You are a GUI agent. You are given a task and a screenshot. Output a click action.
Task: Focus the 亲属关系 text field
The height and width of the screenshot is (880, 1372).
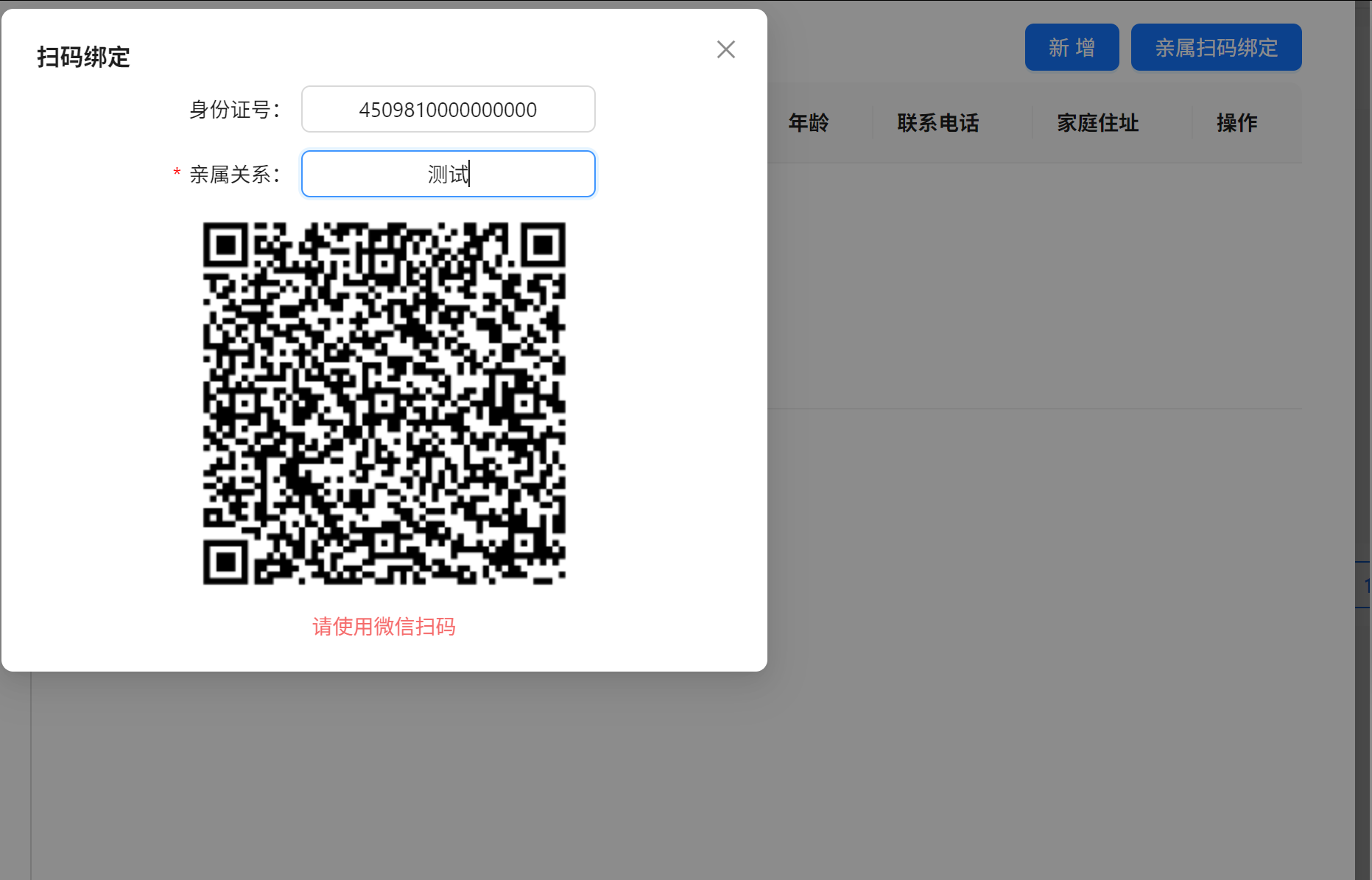[448, 175]
